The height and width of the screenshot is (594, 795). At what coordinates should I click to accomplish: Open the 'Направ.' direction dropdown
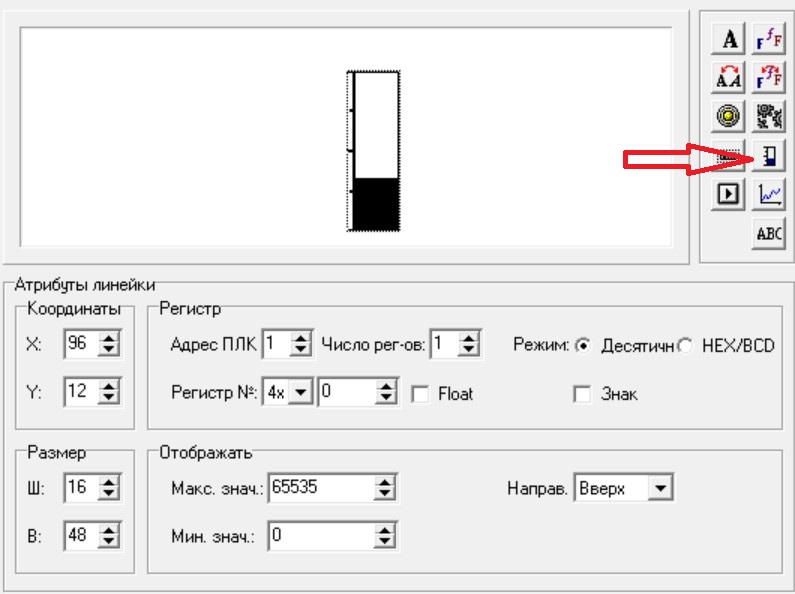pyautogui.click(x=660, y=489)
